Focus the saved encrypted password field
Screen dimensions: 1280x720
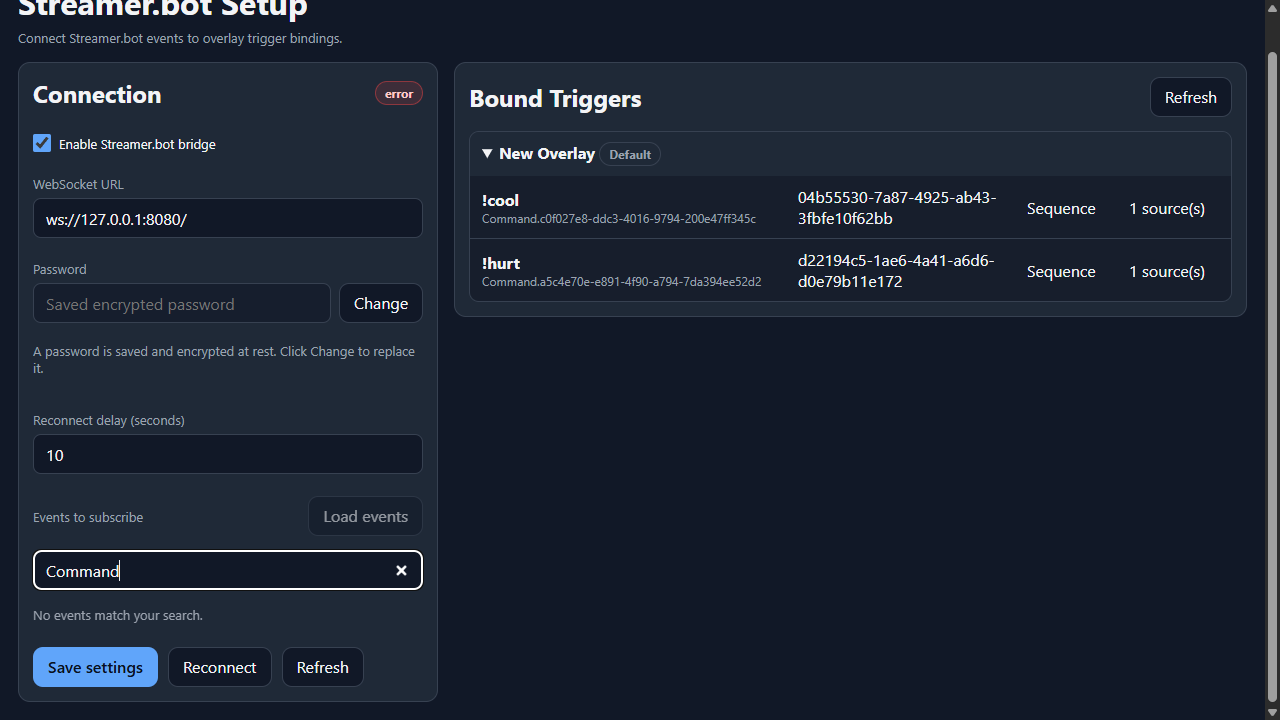tap(182, 304)
